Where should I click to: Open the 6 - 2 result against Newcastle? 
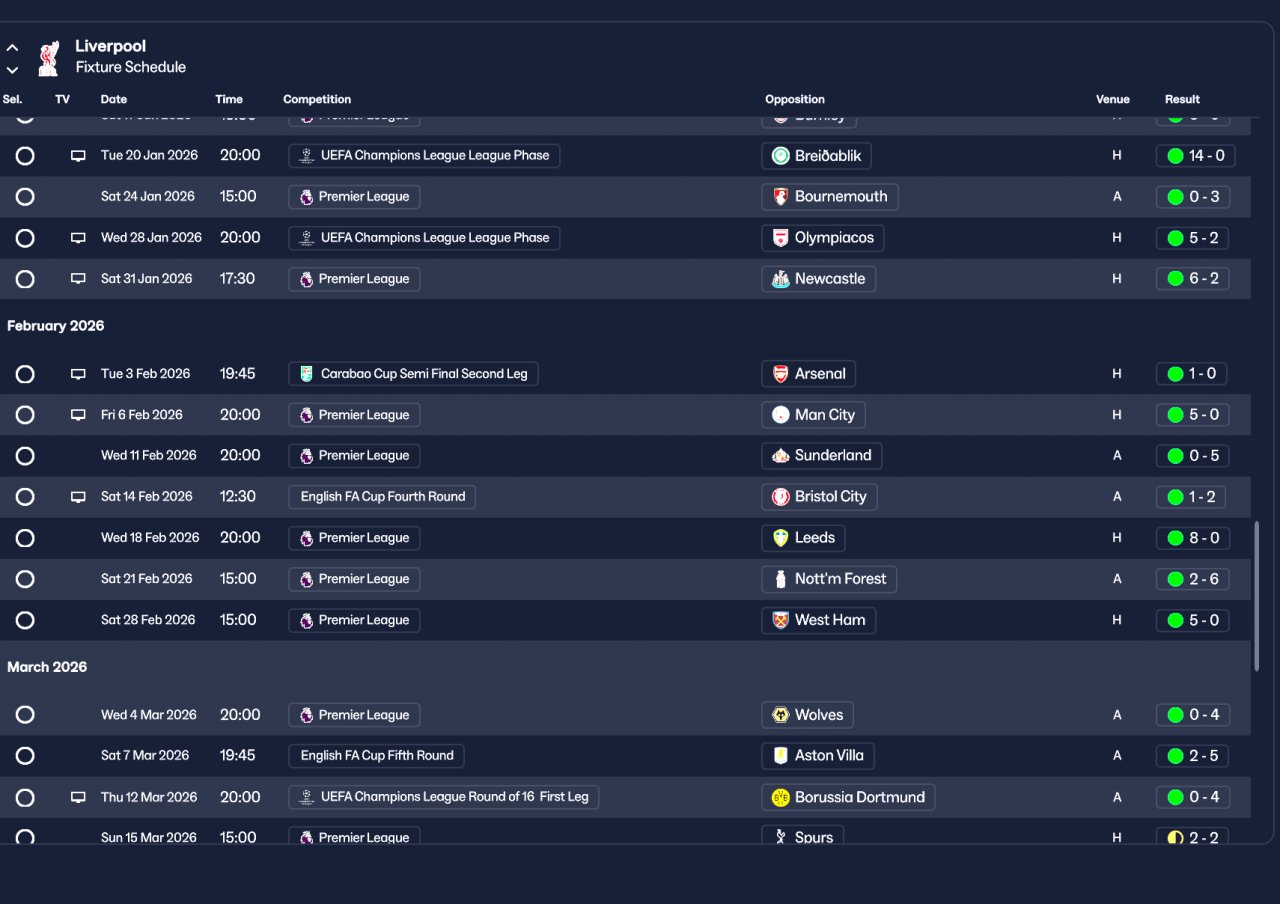pyautogui.click(x=1192, y=279)
